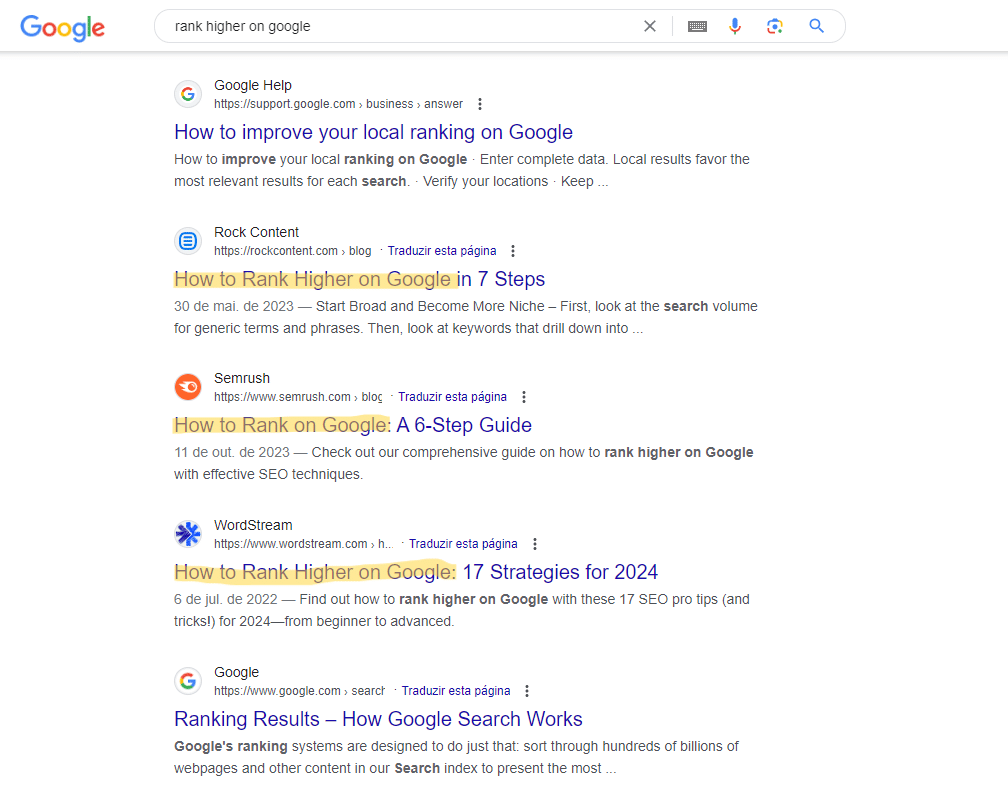The width and height of the screenshot is (1008, 790).
Task: Open "How to Rank Higher on Google in 7 Steps"
Action: pyautogui.click(x=359, y=279)
